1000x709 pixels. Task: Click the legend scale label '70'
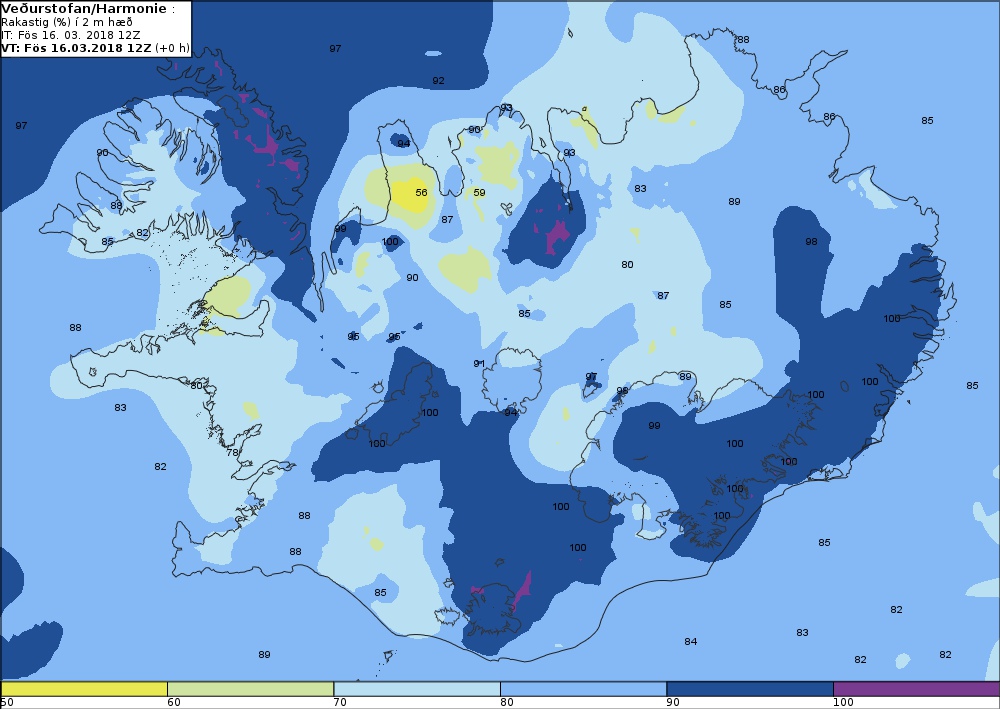point(340,703)
